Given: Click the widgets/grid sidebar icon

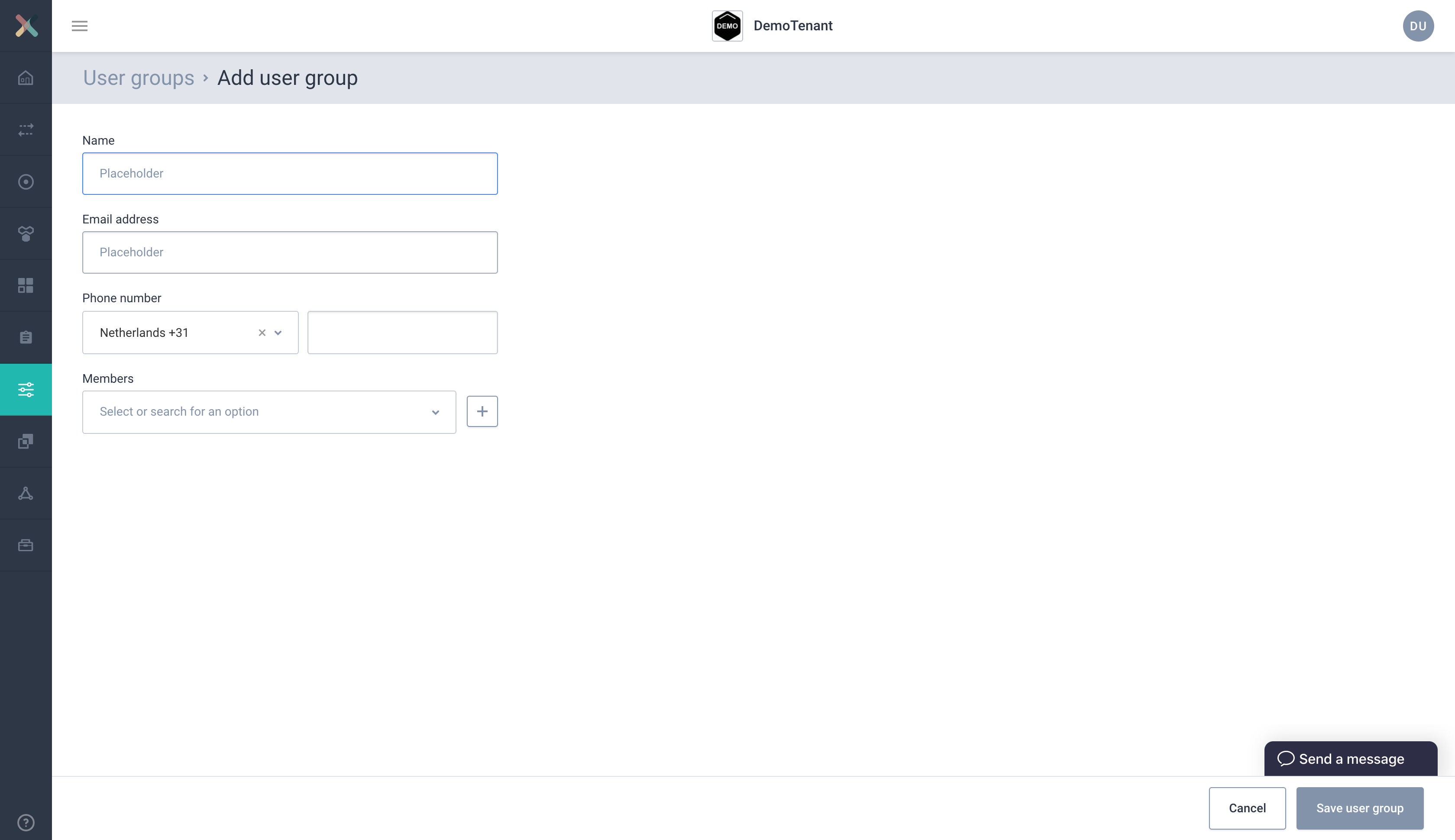Looking at the screenshot, I should click(x=26, y=285).
